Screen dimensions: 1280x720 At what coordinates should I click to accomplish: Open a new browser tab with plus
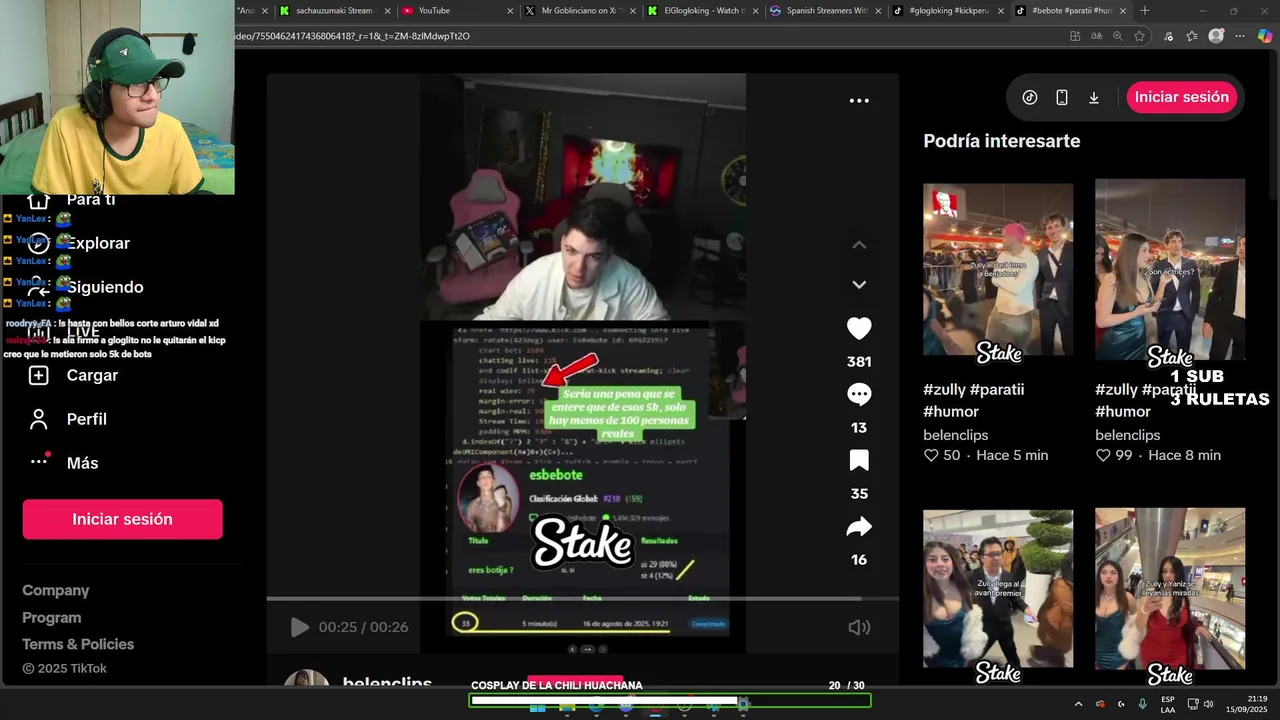coord(1145,11)
